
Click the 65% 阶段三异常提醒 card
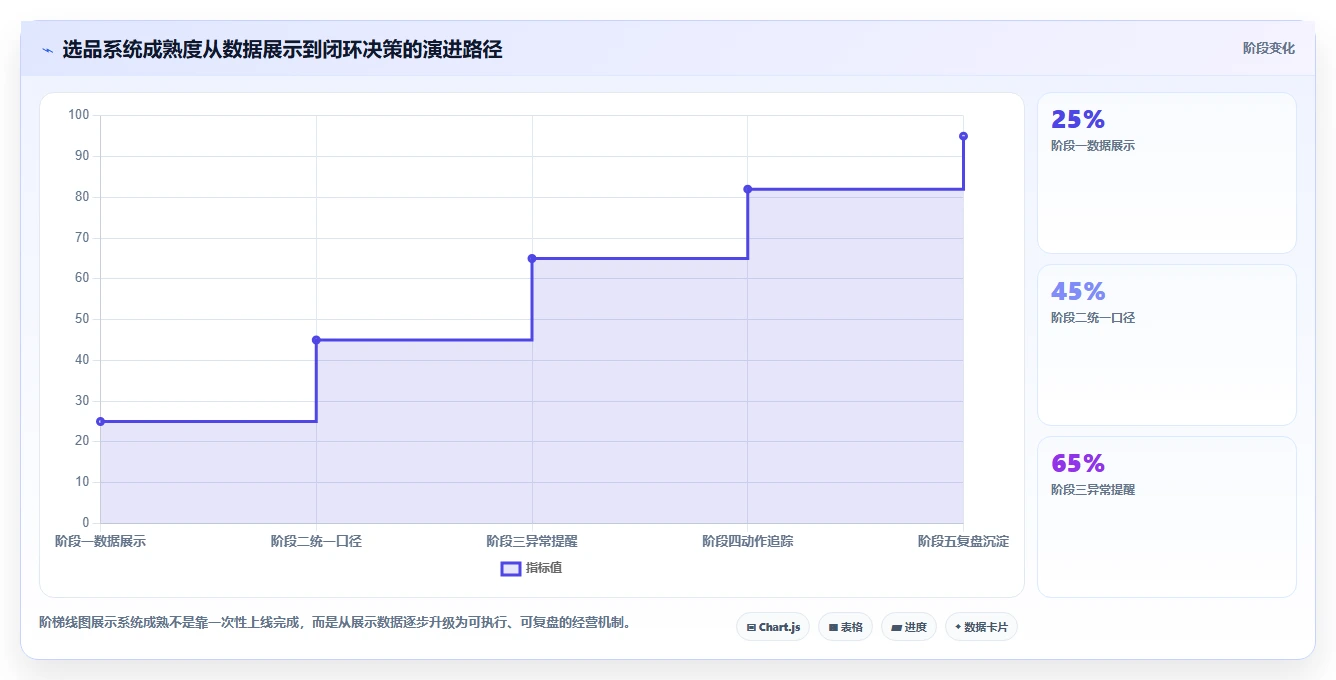1166,517
